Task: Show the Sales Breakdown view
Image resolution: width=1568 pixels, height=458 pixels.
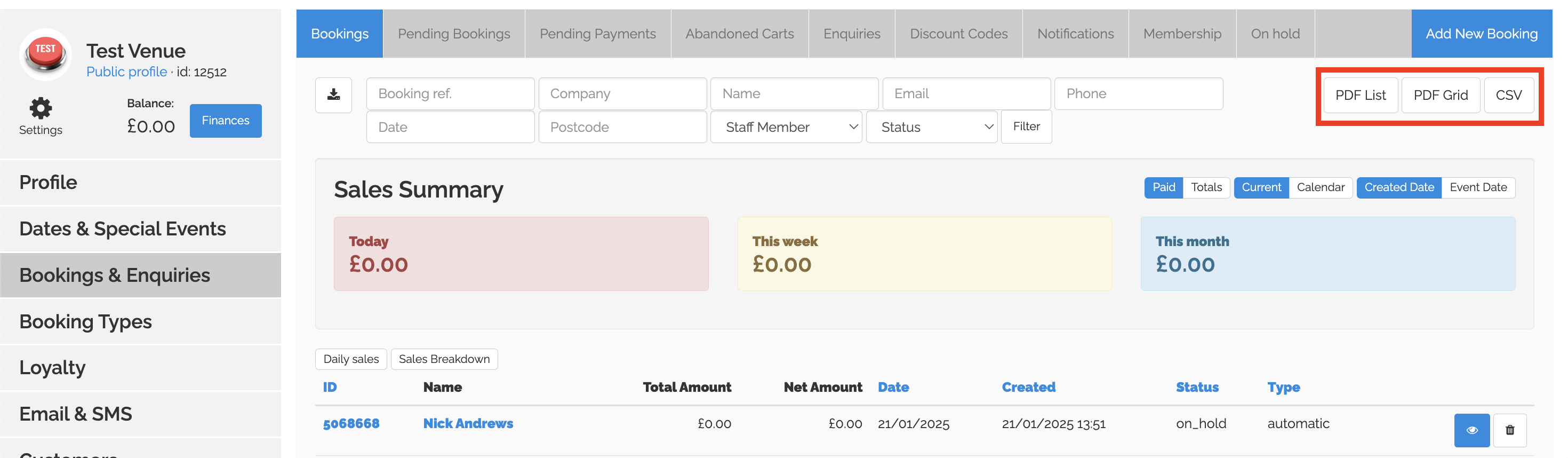Action: point(444,359)
